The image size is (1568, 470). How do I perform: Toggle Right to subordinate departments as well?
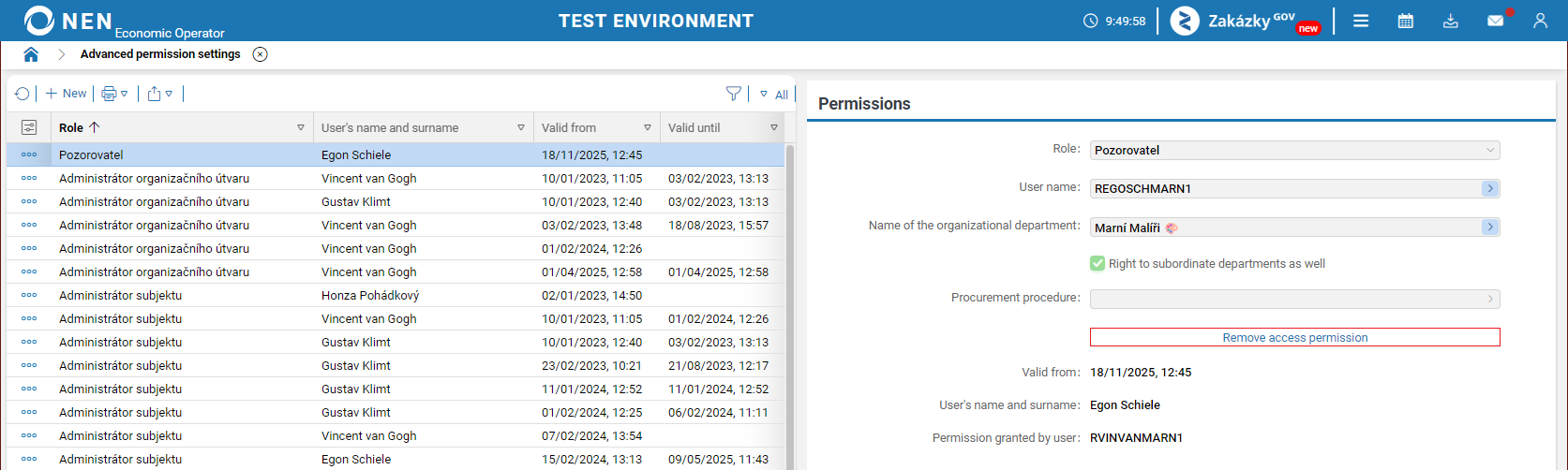(1098, 264)
